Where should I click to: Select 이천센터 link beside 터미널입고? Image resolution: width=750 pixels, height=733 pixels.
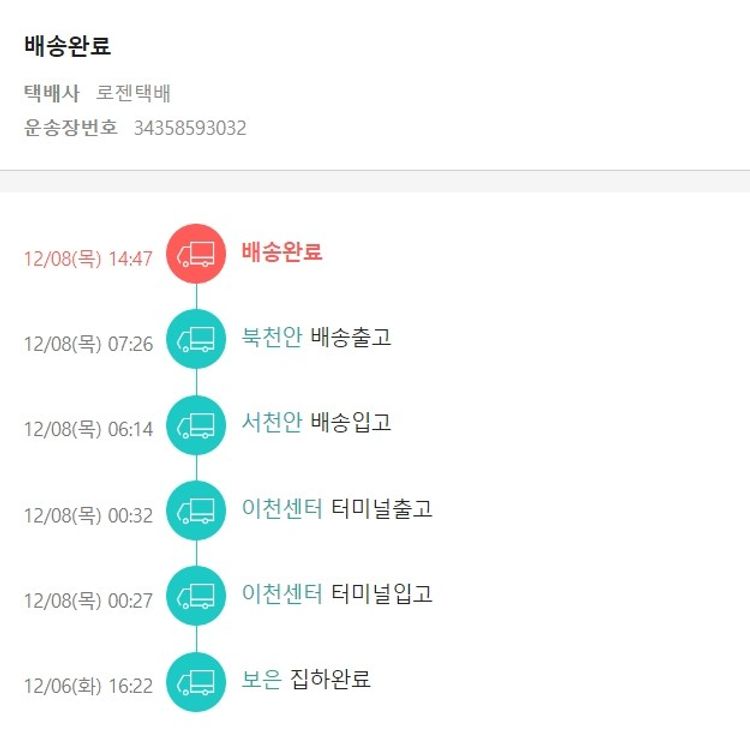point(282,594)
